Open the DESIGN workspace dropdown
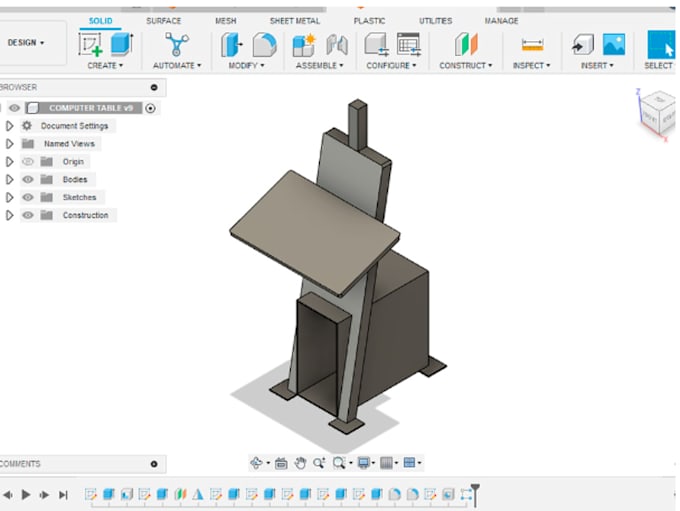The width and height of the screenshot is (680, 511). [x=26, y=43]
